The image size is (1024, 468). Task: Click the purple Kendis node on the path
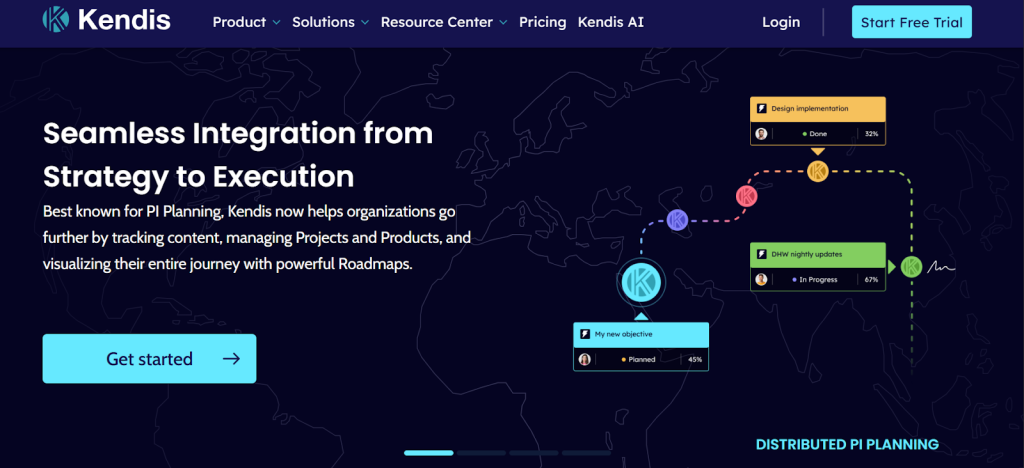click(677, 220)
